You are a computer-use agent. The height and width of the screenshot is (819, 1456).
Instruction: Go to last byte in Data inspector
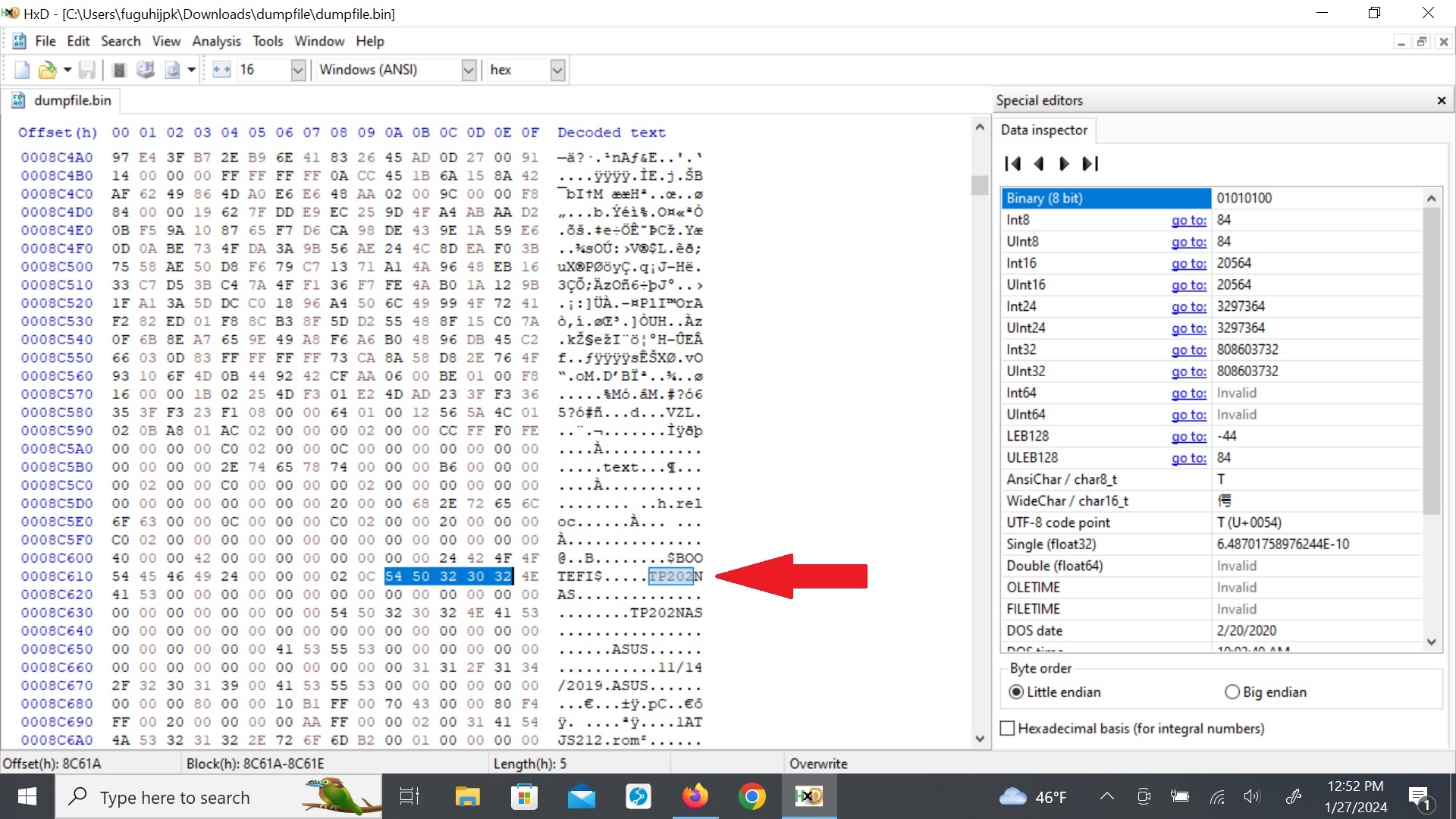coord(1090,164)
